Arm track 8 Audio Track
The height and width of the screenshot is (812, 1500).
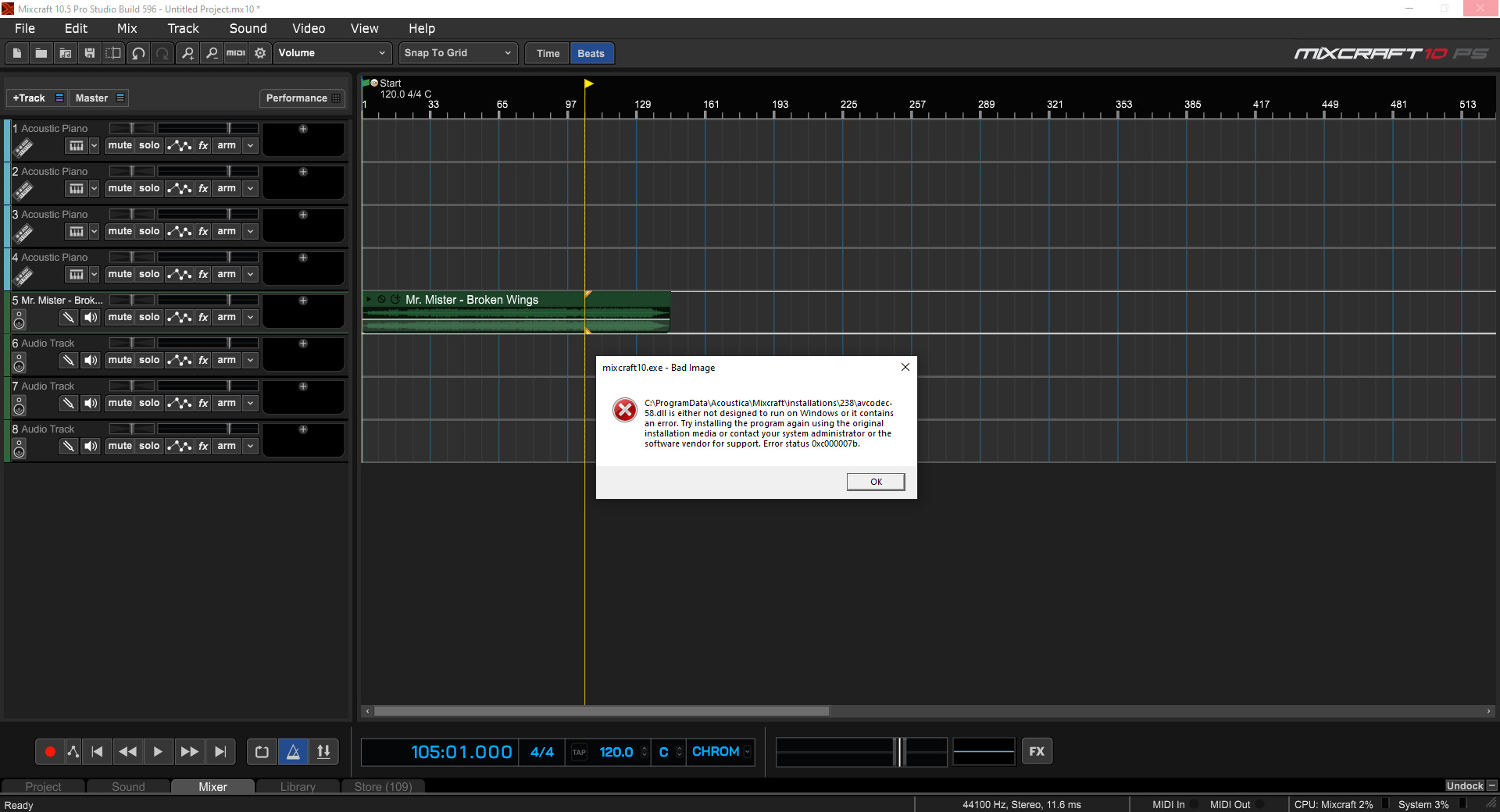click(227, 446)
